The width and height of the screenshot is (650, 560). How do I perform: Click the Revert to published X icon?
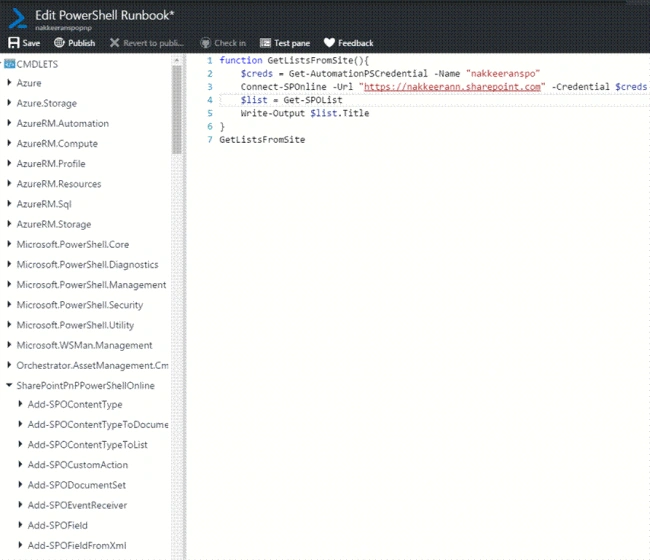pos(114,43)
